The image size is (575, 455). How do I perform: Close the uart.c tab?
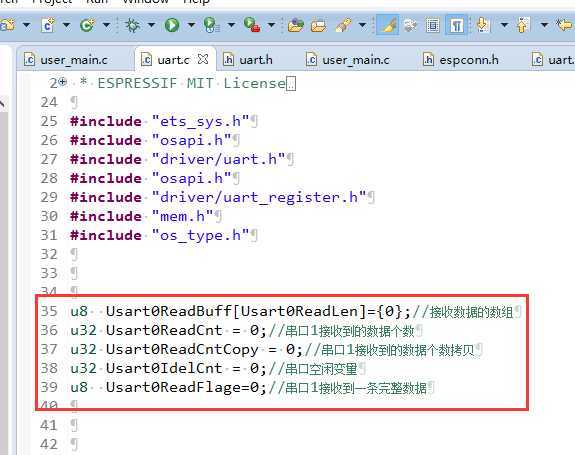click(203, 59)
